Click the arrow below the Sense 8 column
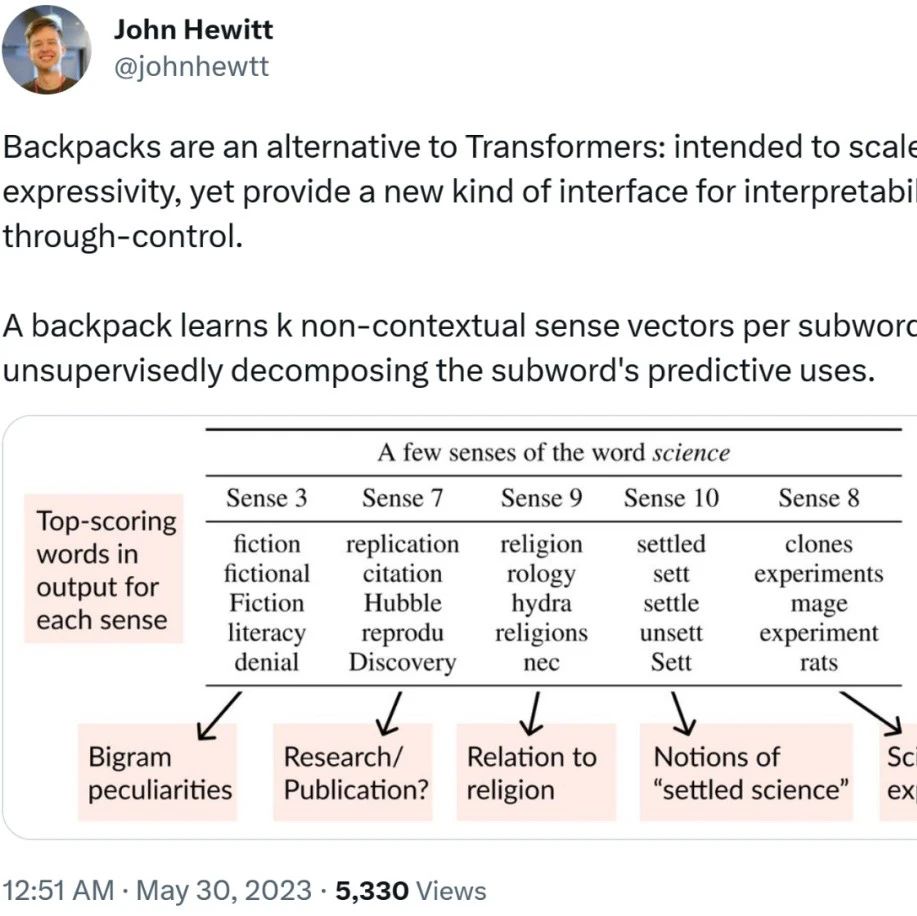Screen dimensions: 917x916 pyautogui.click(x=871, y=713)
